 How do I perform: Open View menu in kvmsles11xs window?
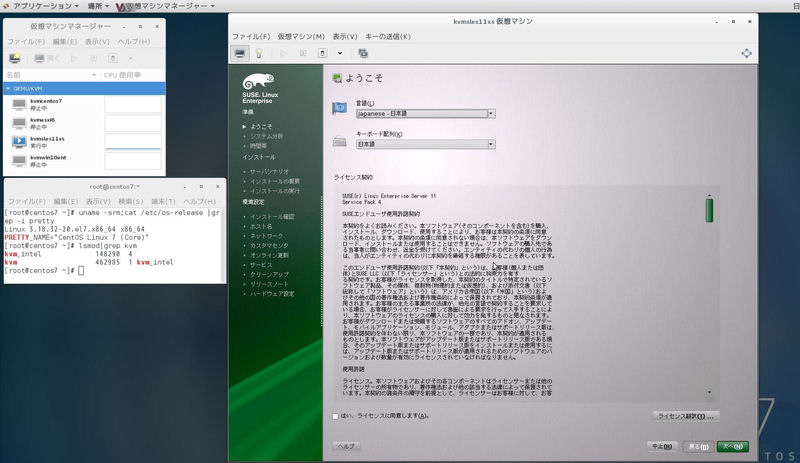point(345,37)
